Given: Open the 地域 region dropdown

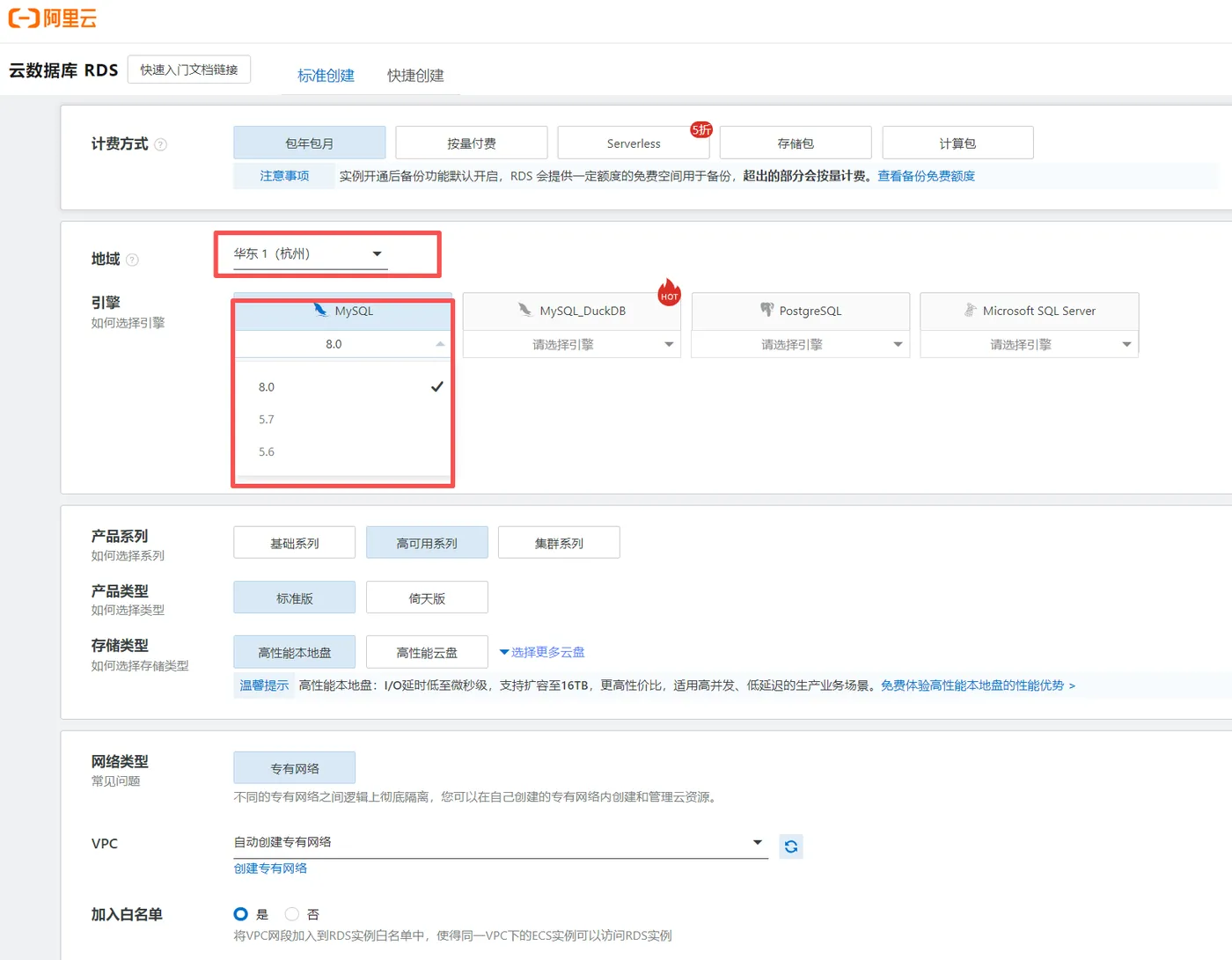Looking at the screenshot, I should [x=309, y=254].
